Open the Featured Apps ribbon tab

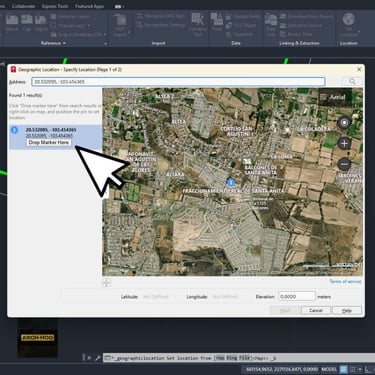click(89, 6)
